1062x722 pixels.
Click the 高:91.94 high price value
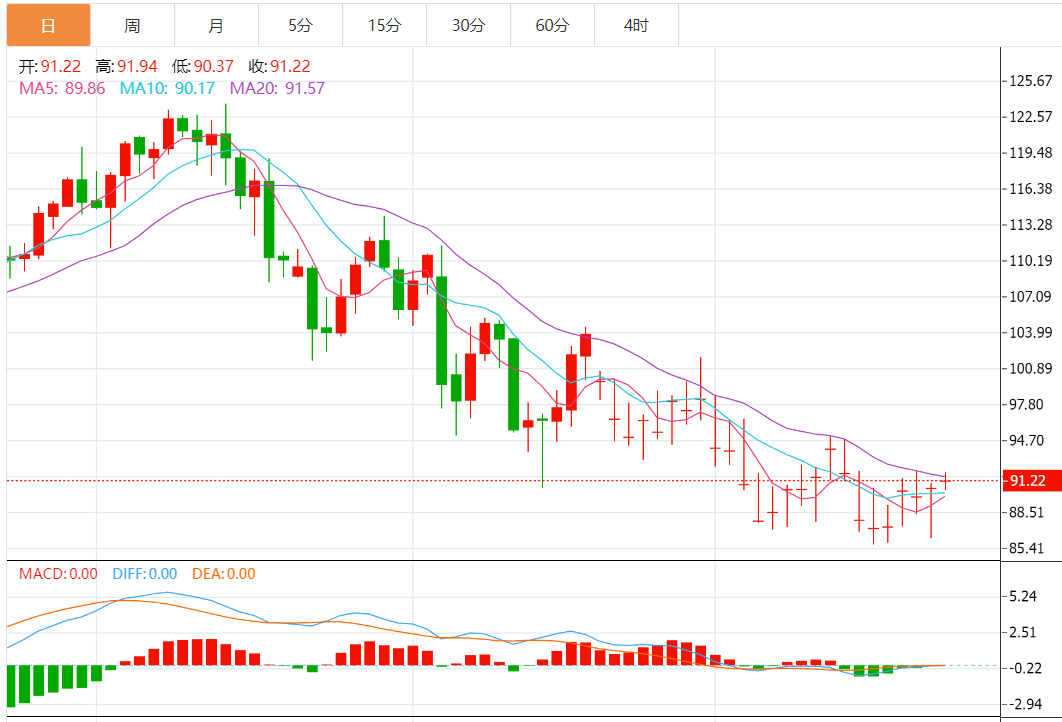pos(126,66)
